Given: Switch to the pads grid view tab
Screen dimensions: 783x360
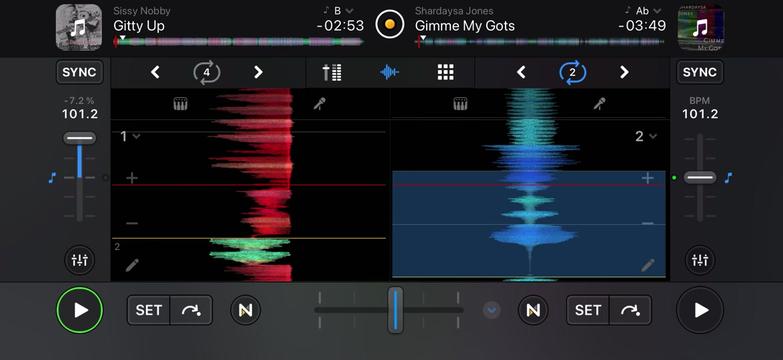Looking at the screenshot, I should click(445, 72).
